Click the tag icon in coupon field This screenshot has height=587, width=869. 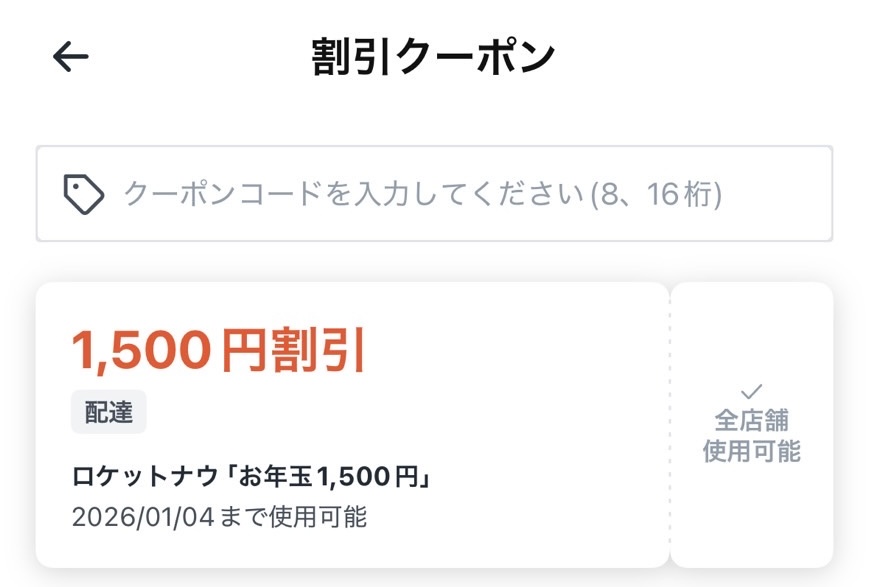point(84,194)
